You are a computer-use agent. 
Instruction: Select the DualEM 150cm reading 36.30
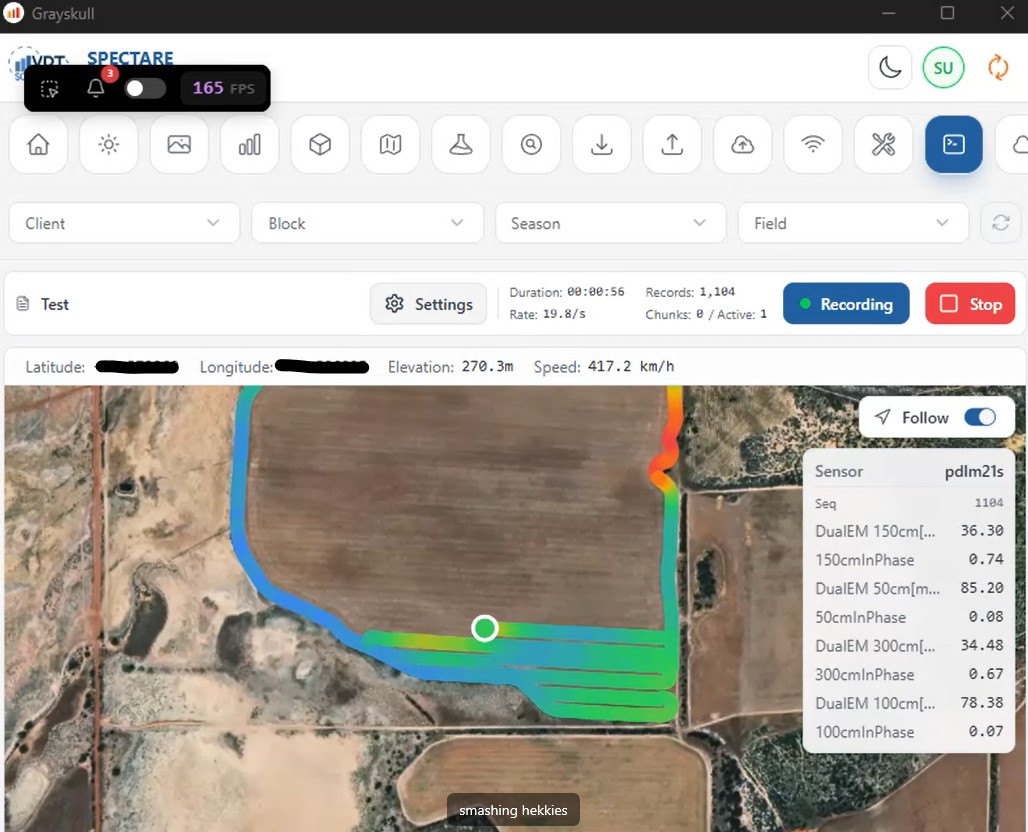pyautogui.click(x=909, y=531)
